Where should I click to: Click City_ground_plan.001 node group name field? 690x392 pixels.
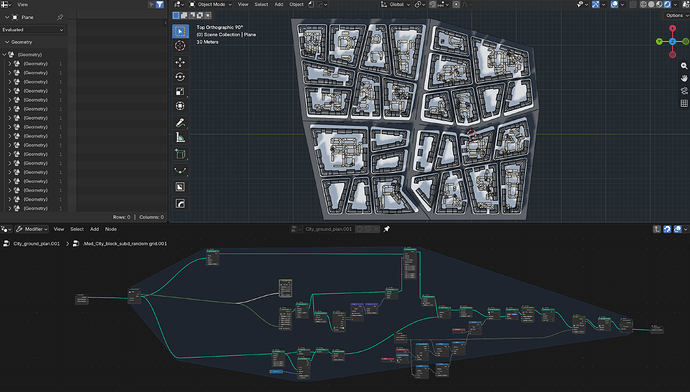(328, 229)
